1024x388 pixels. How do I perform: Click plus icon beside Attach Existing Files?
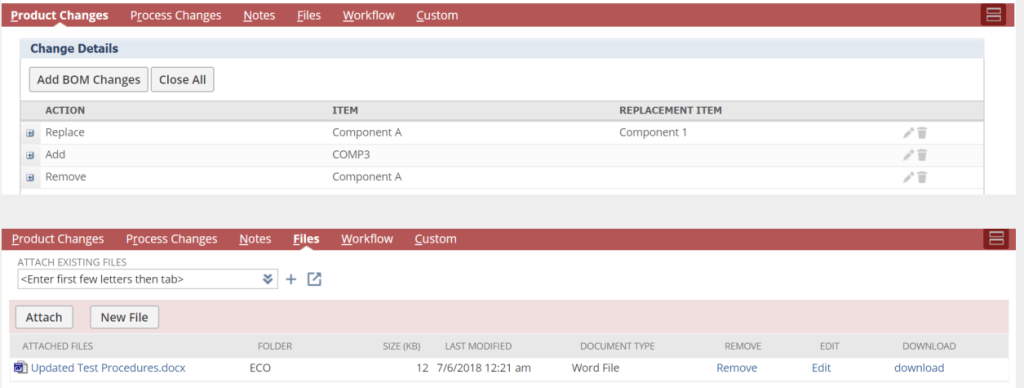[x=291, y=280]
